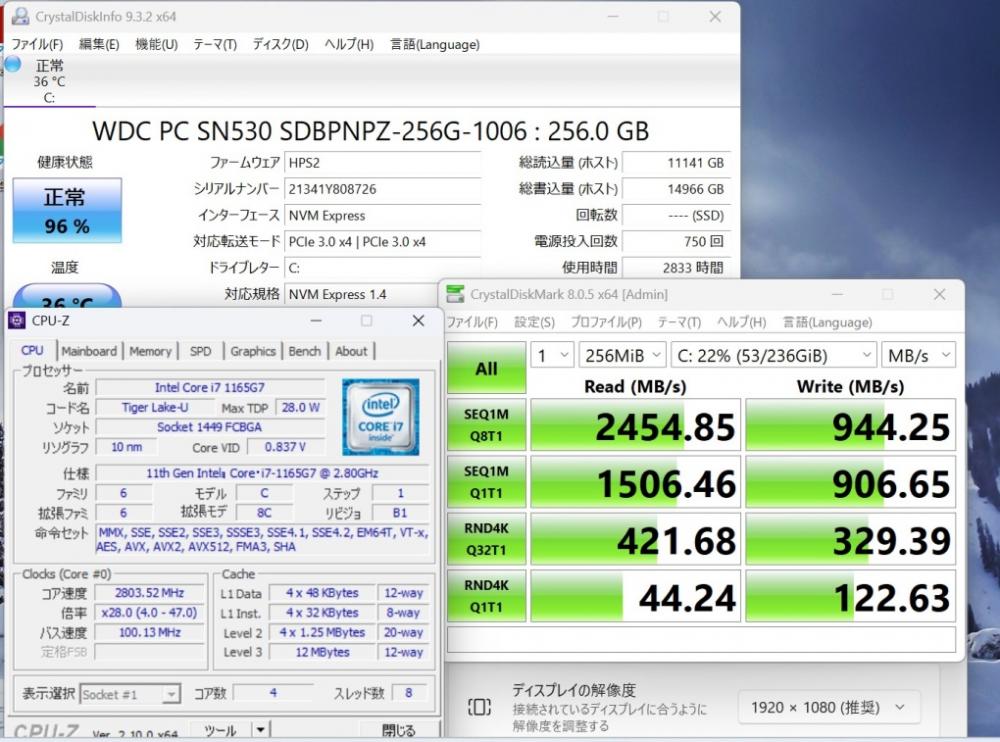Switch to the Graphics tab in CPU-Z
This screenshot has width=1000, height=742.
click(253, 351)
